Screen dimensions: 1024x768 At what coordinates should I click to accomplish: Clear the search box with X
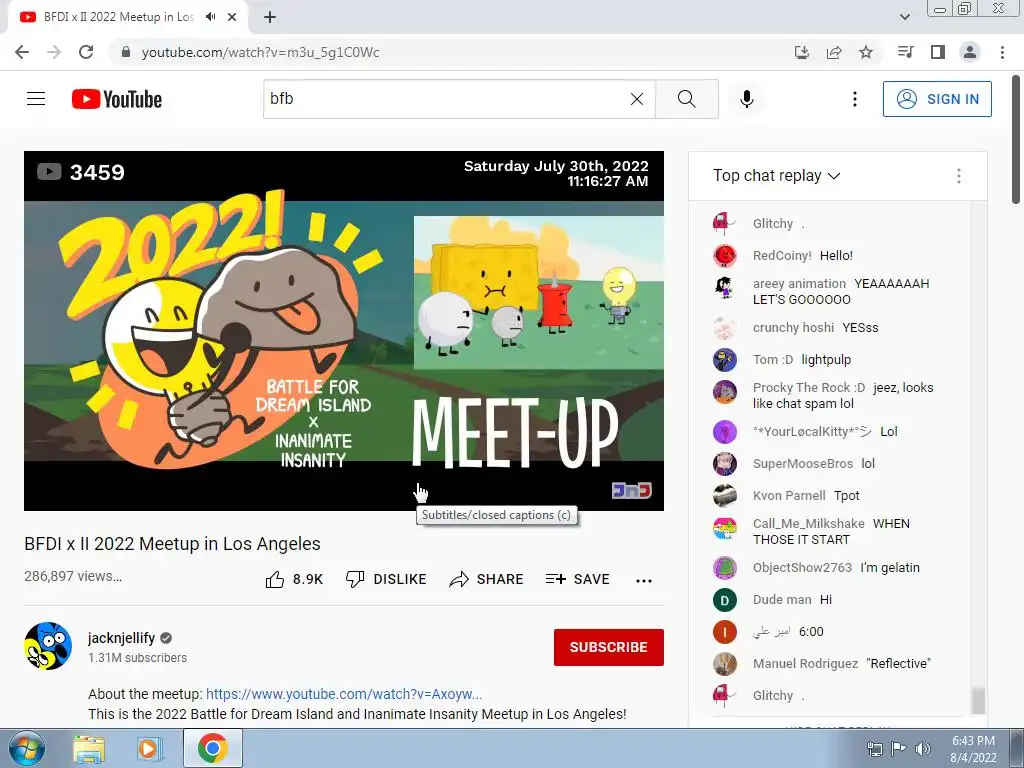click(x=637, y=99)
